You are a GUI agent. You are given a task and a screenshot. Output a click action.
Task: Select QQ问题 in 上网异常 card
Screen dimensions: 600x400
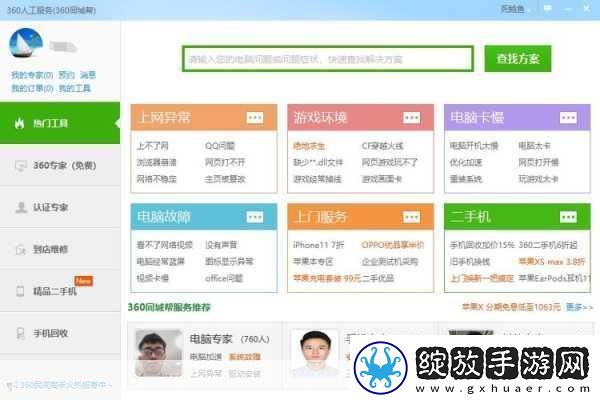220,146
